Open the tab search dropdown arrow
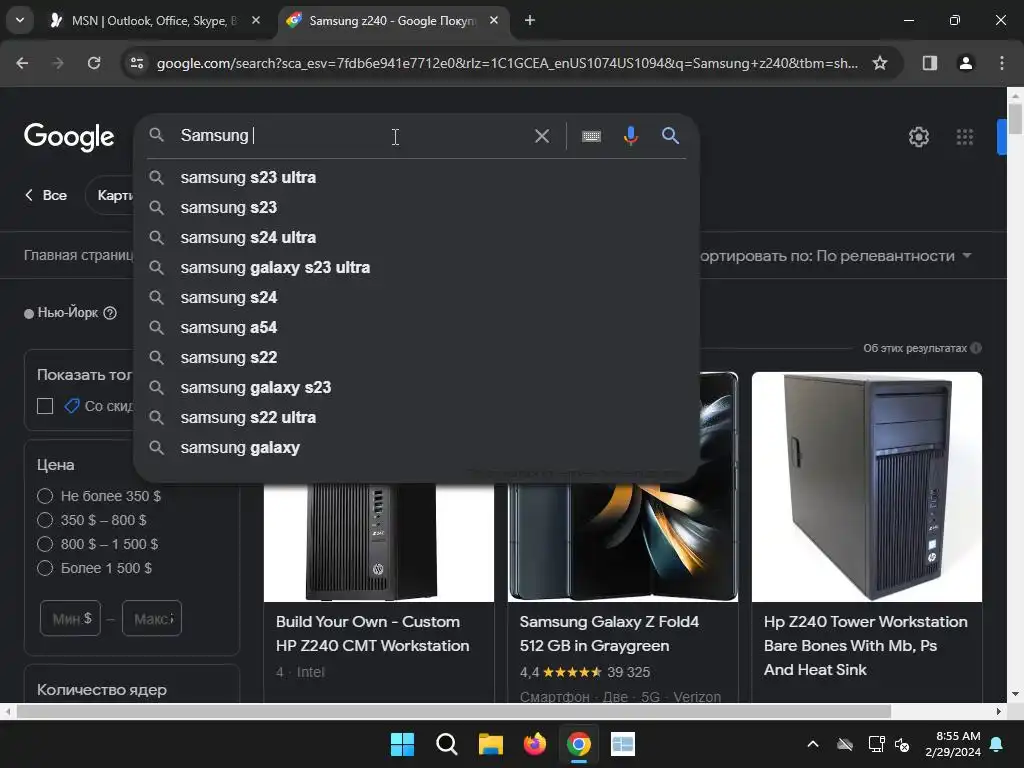 [x=20, y=20]
